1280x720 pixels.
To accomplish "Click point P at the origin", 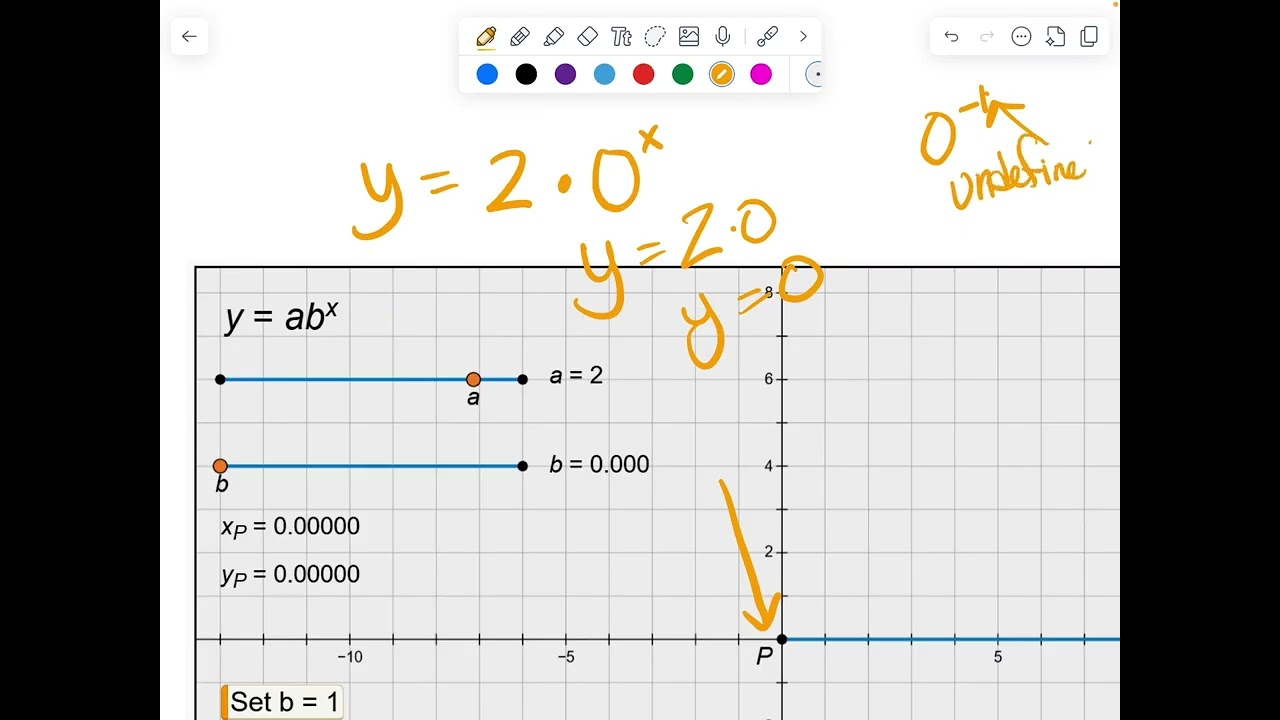I will [782, 639].
